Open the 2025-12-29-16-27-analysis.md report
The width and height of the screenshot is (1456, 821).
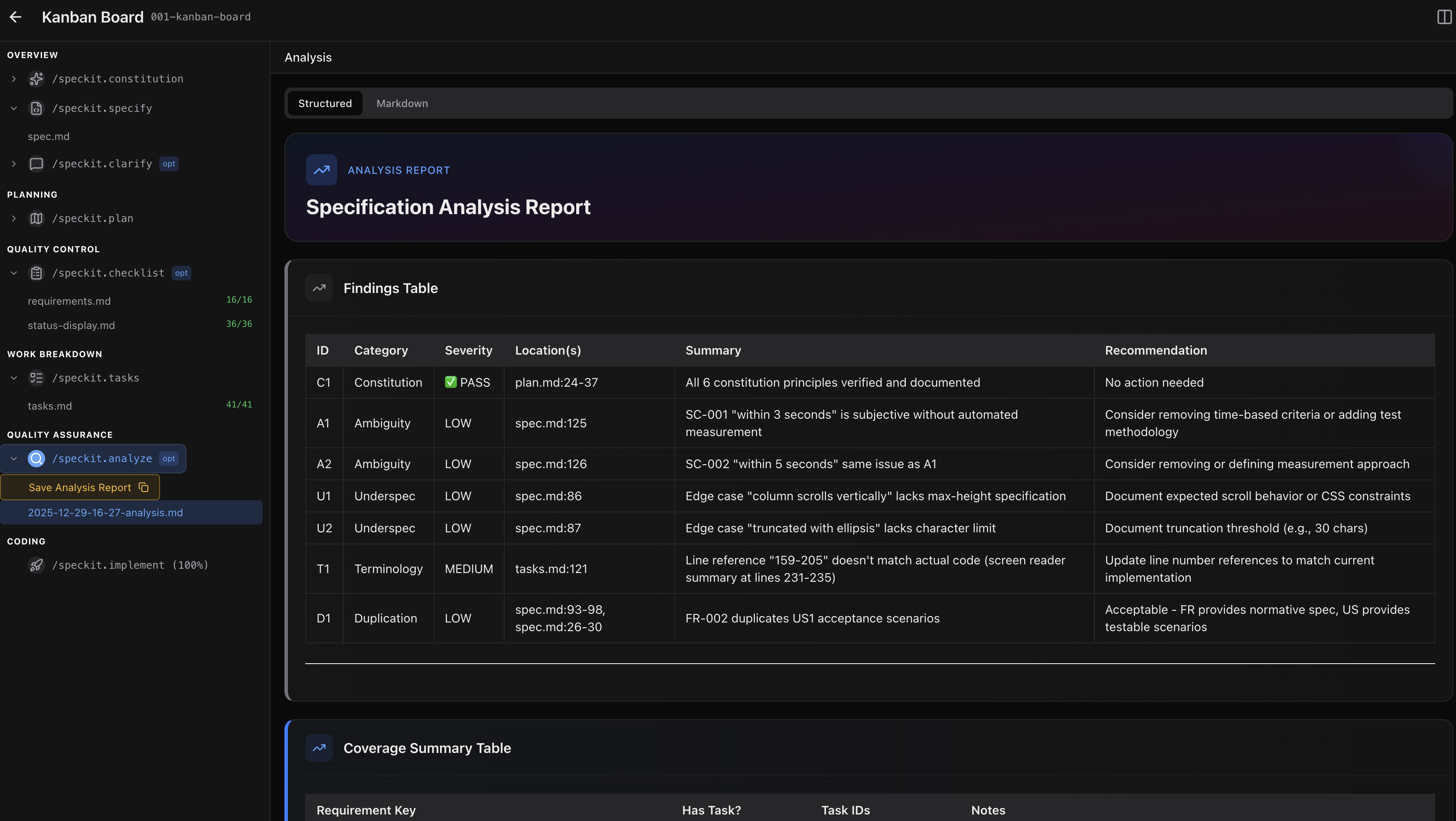pos(105,512)
